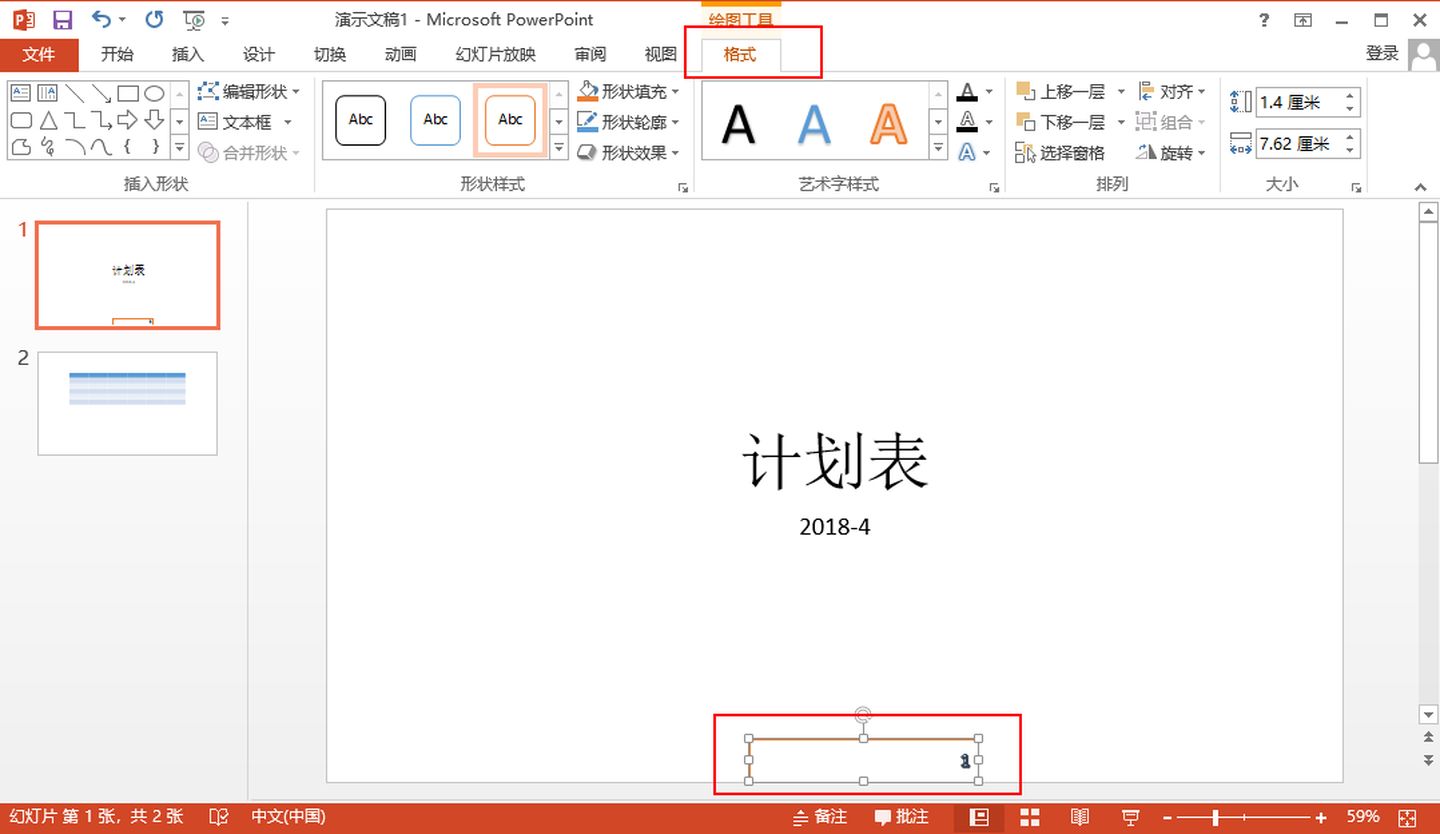Select the oval shape in shapes gallery
The width and height of the screenshot is (1440, 834).
tap(154, 94)
